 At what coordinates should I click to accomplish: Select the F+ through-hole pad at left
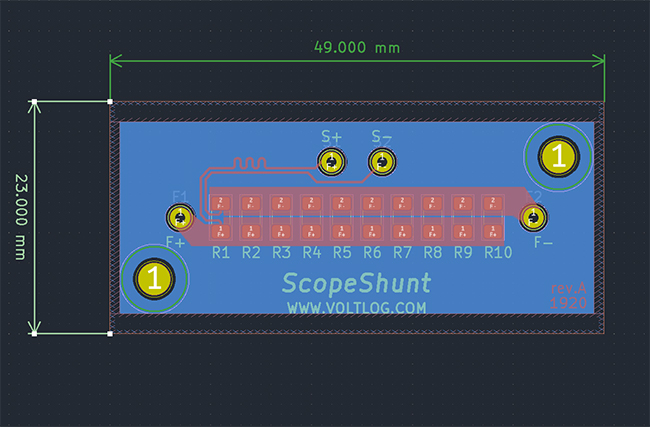pos(180,217)
